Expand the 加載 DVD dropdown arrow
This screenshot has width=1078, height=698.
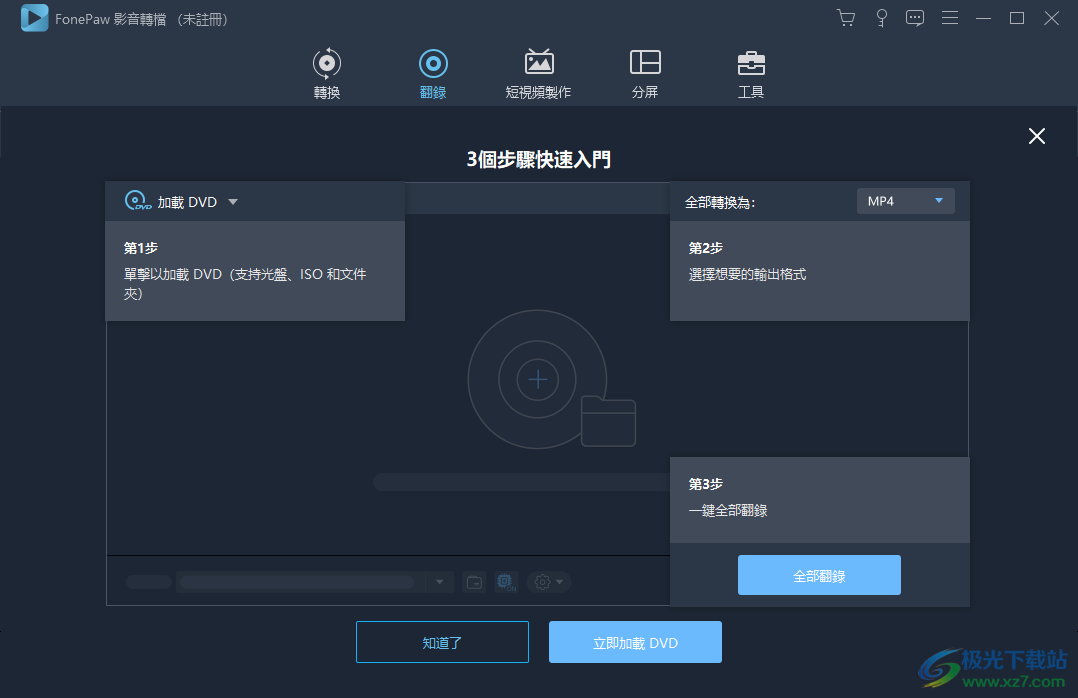233,202
